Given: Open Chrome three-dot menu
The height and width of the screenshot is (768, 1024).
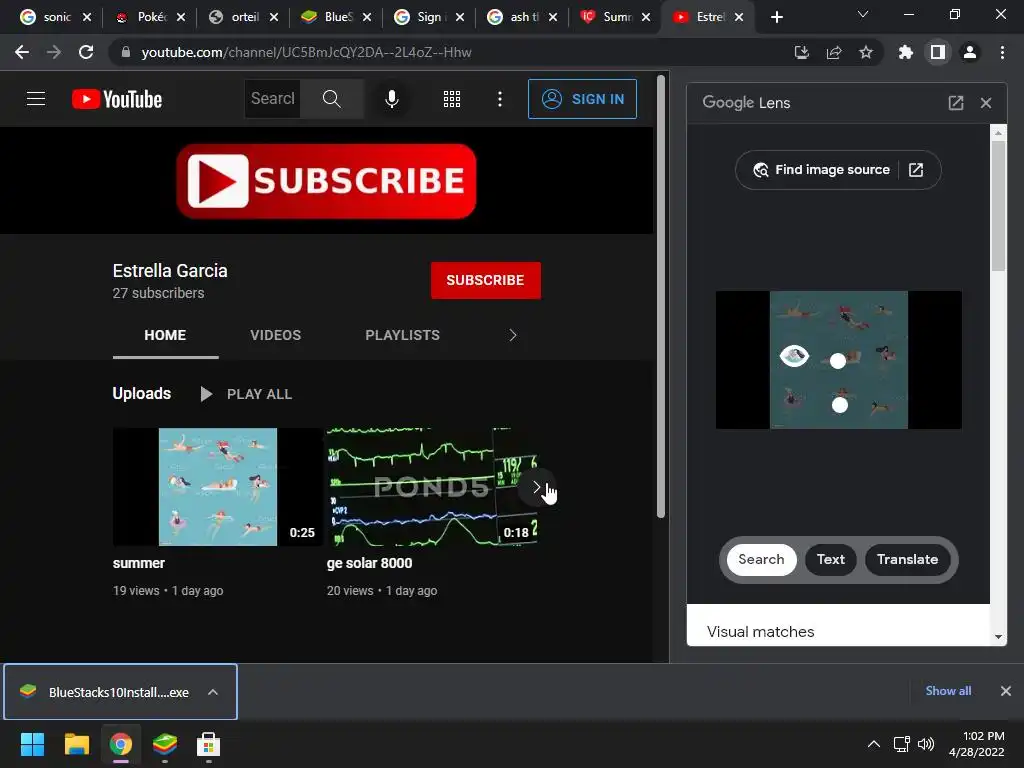Looking at the screenshot, I should click(1002, 52).
